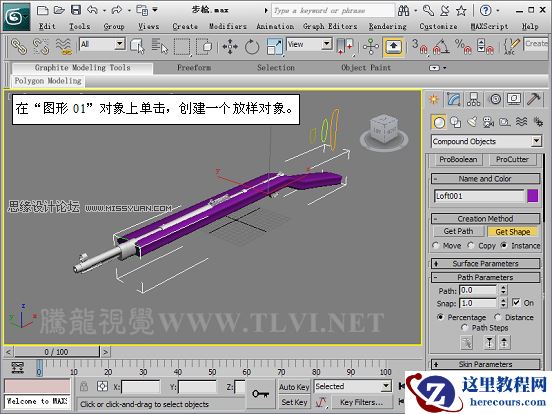Open file icon in quick access toolbar
Screen dimensions: 552x414
click(59, 10)
